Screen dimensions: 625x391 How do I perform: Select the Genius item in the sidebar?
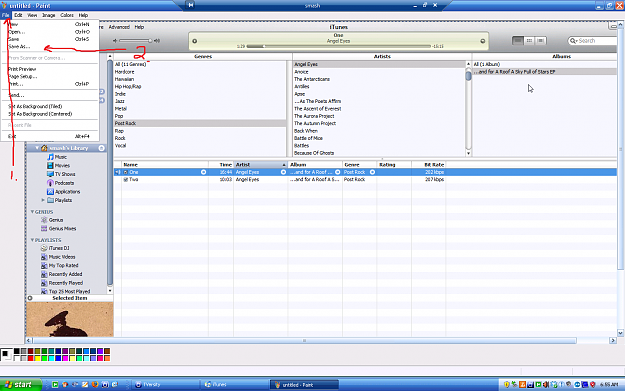click(x=52, y=220)
